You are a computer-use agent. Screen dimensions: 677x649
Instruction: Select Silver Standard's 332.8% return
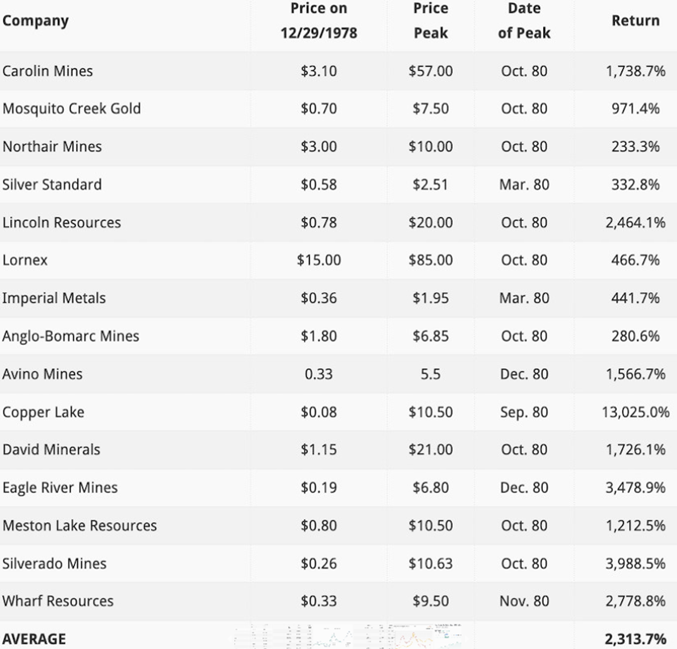[x=635, y=184]
